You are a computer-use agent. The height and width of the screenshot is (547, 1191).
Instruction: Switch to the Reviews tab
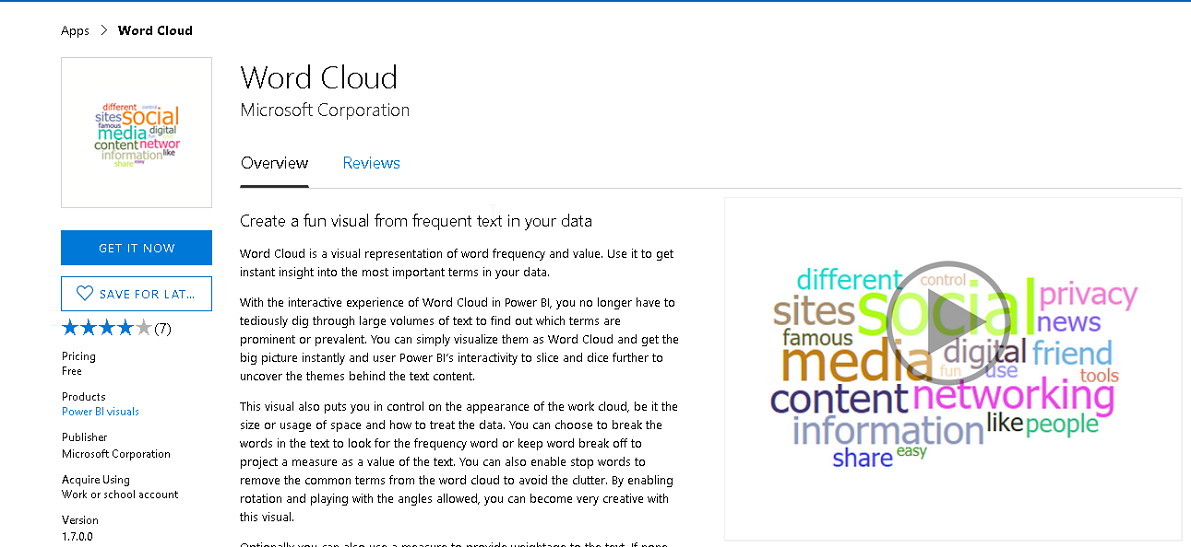371,163
